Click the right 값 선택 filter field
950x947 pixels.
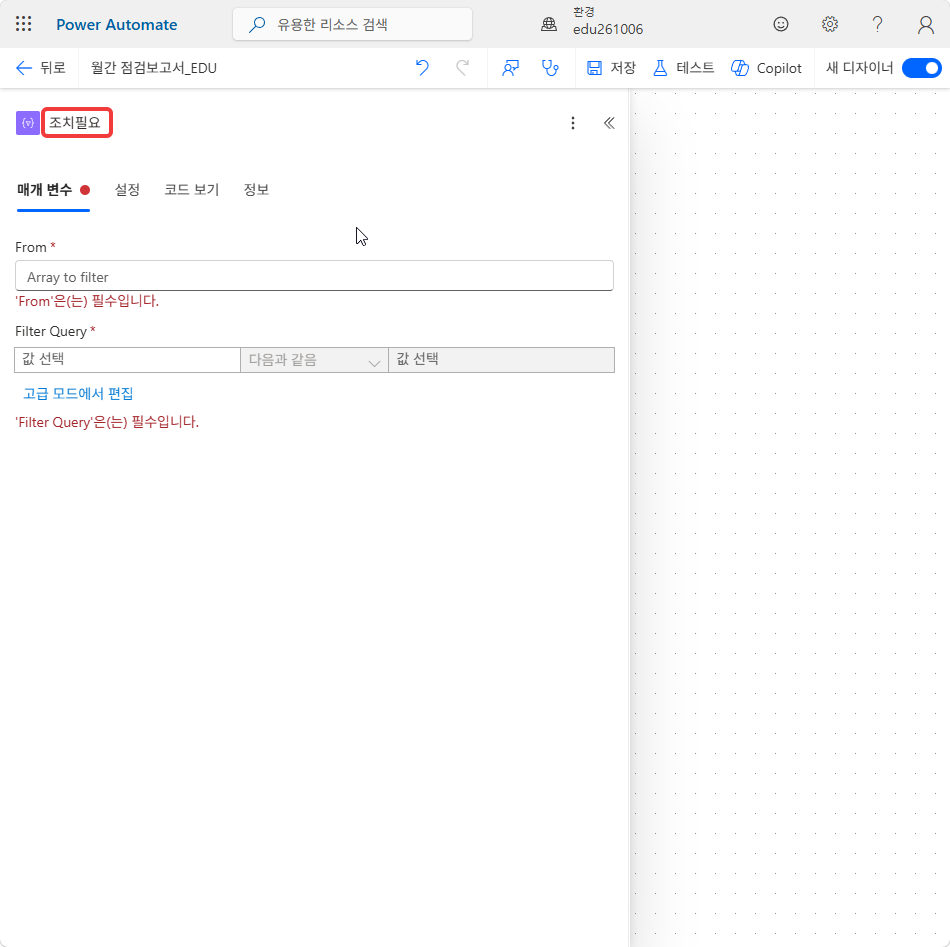[501, 359]
